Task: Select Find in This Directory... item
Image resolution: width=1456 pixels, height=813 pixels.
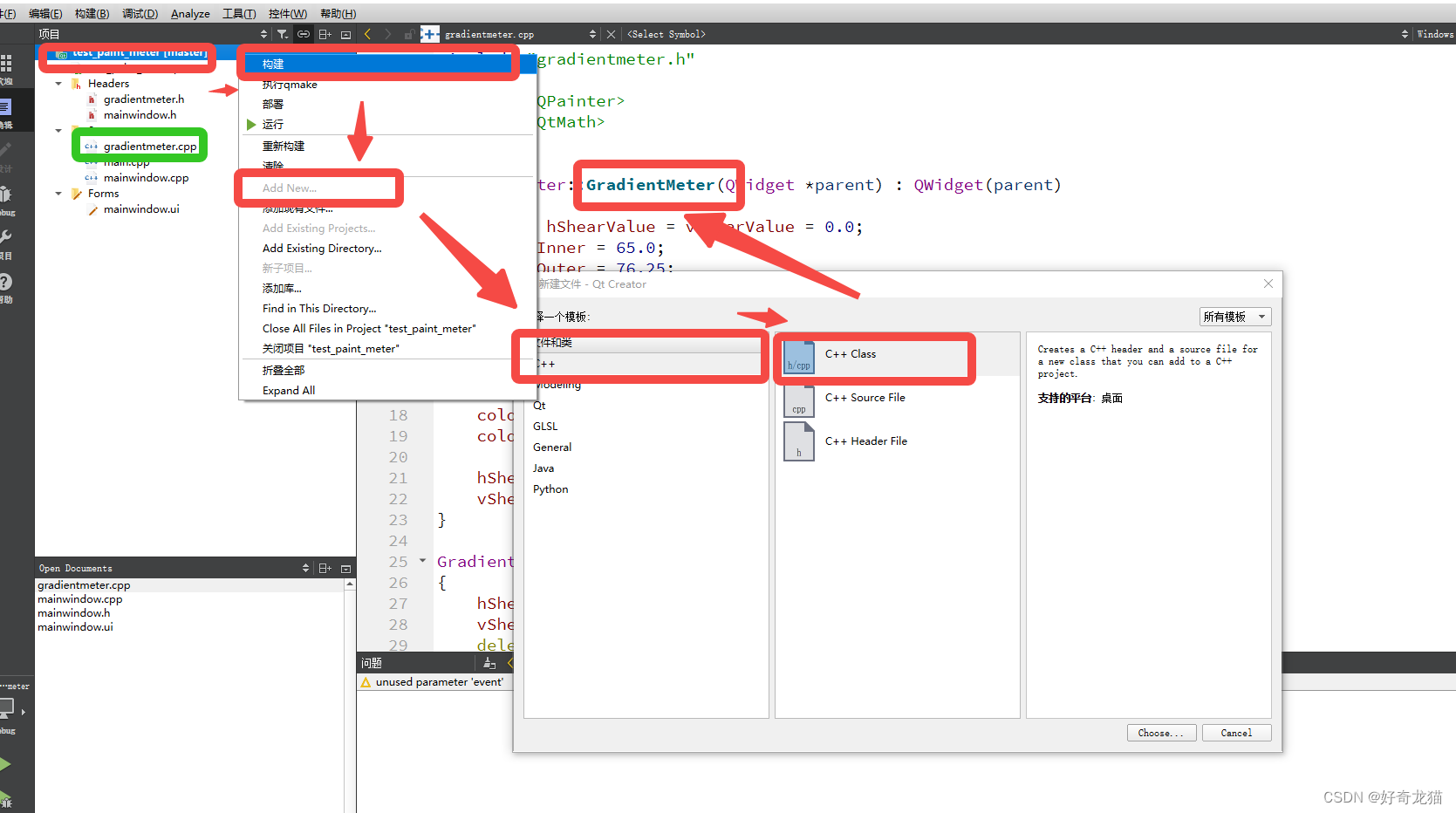Action: (387, 309)
